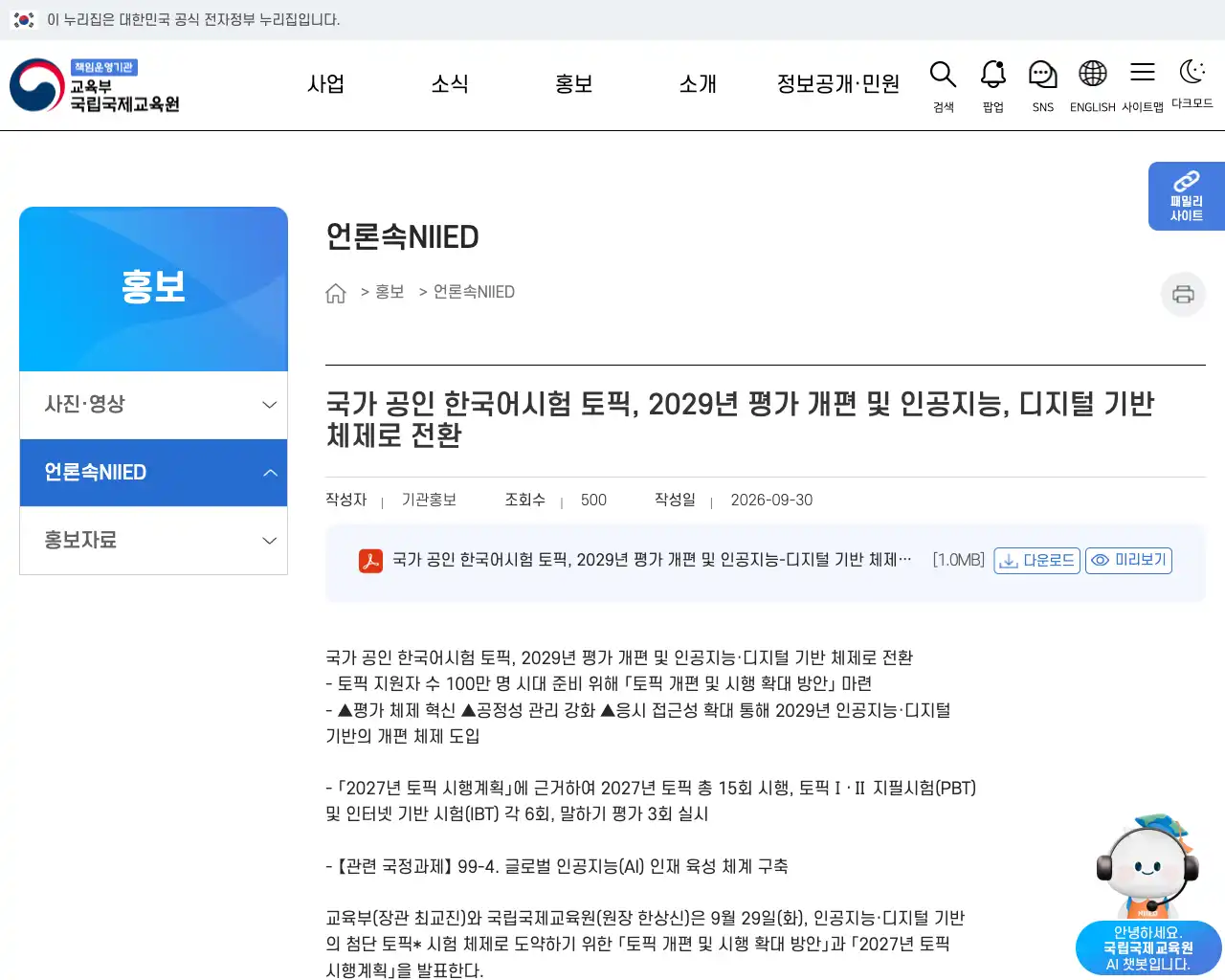Screen dimensions: 1225x980
Task: Click the 안녕하세요 chatbot speech bubble
Action: (1147, 948)
